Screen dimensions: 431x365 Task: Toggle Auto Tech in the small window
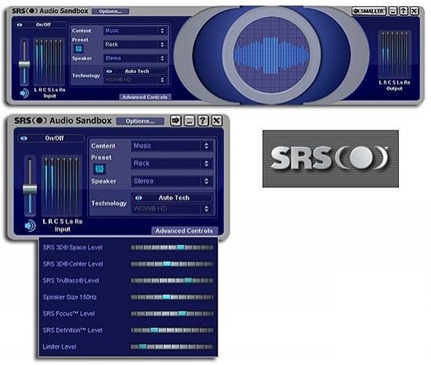(172, 198)
